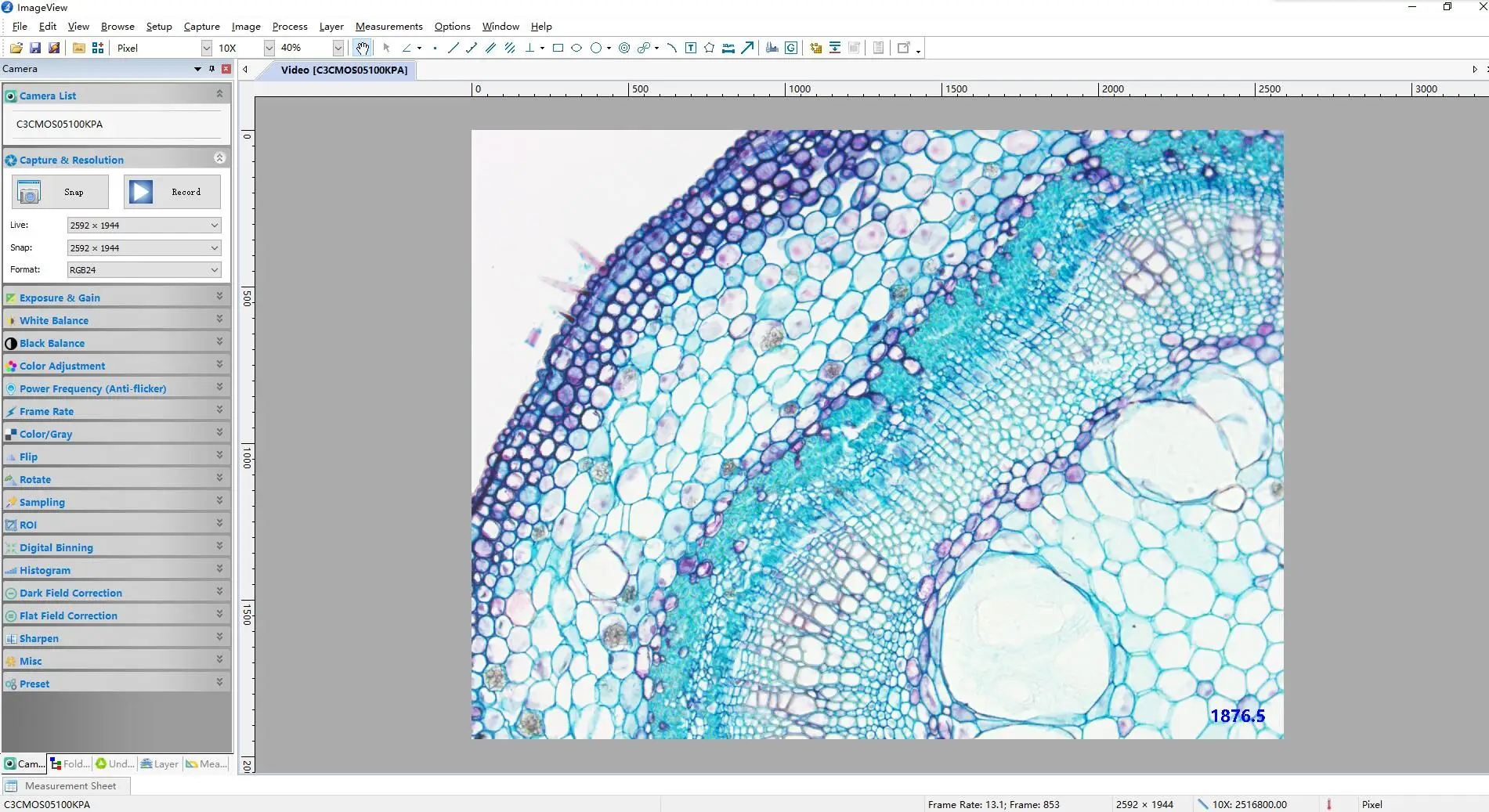Select the arrow pointer selection tool
This screenshot has height=812, width=1489.
(386, 48)
